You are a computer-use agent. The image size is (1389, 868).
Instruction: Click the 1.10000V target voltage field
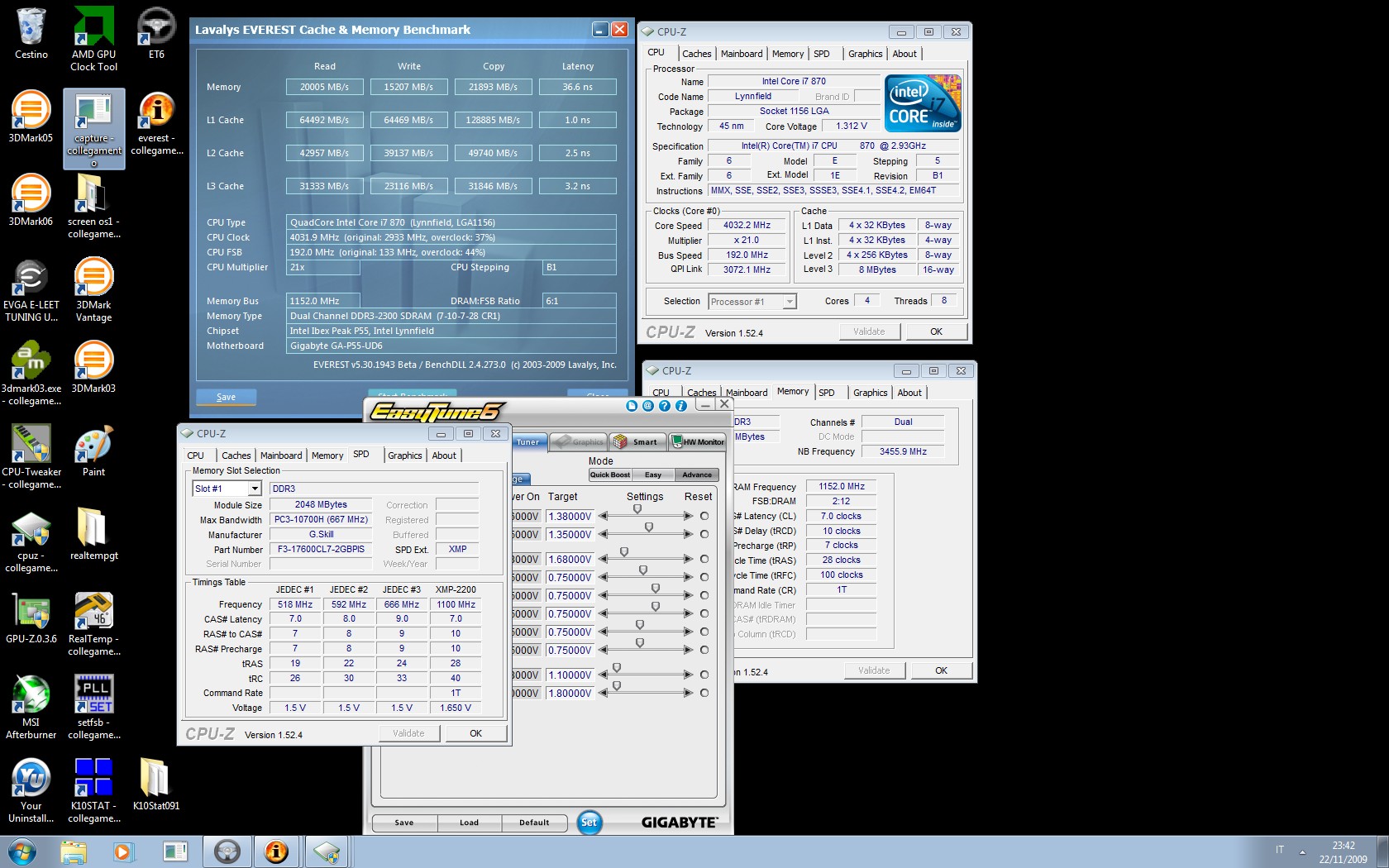(x=570, y=675)
